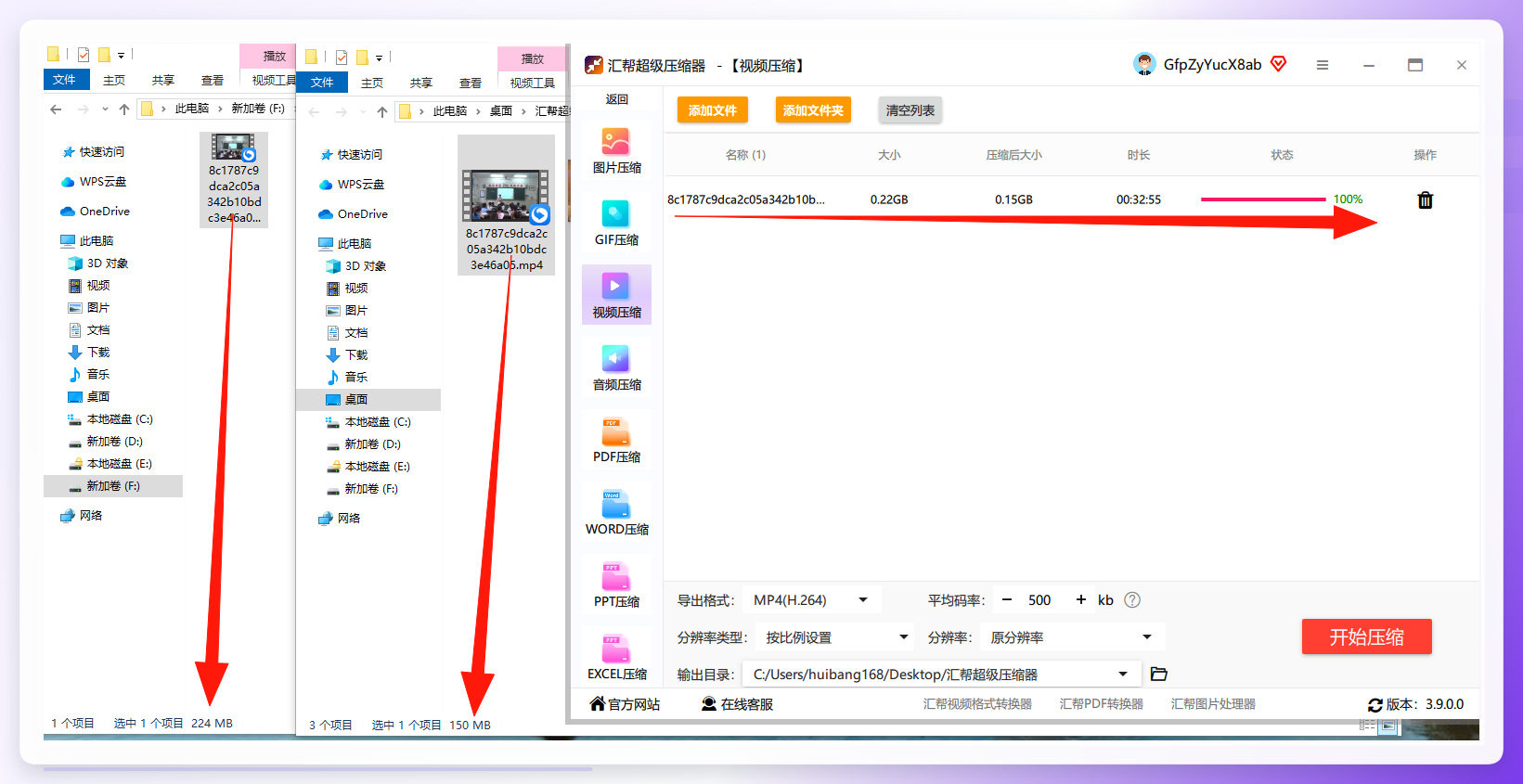Open the 查看 tab in desktop Explorer window
Screen dimensions: 1523x784
[x=471, y=84]
